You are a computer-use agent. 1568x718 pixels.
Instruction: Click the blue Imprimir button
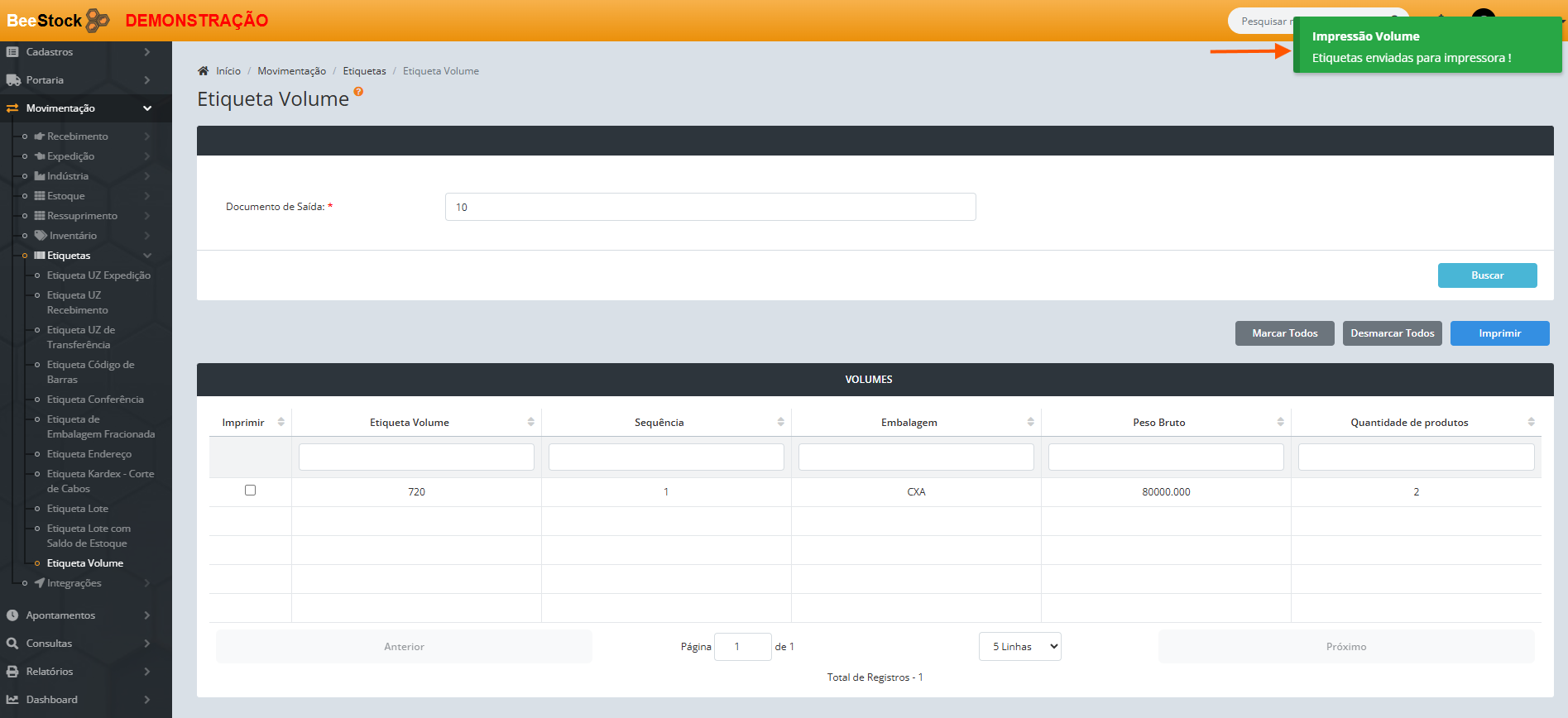point(1499,333)
